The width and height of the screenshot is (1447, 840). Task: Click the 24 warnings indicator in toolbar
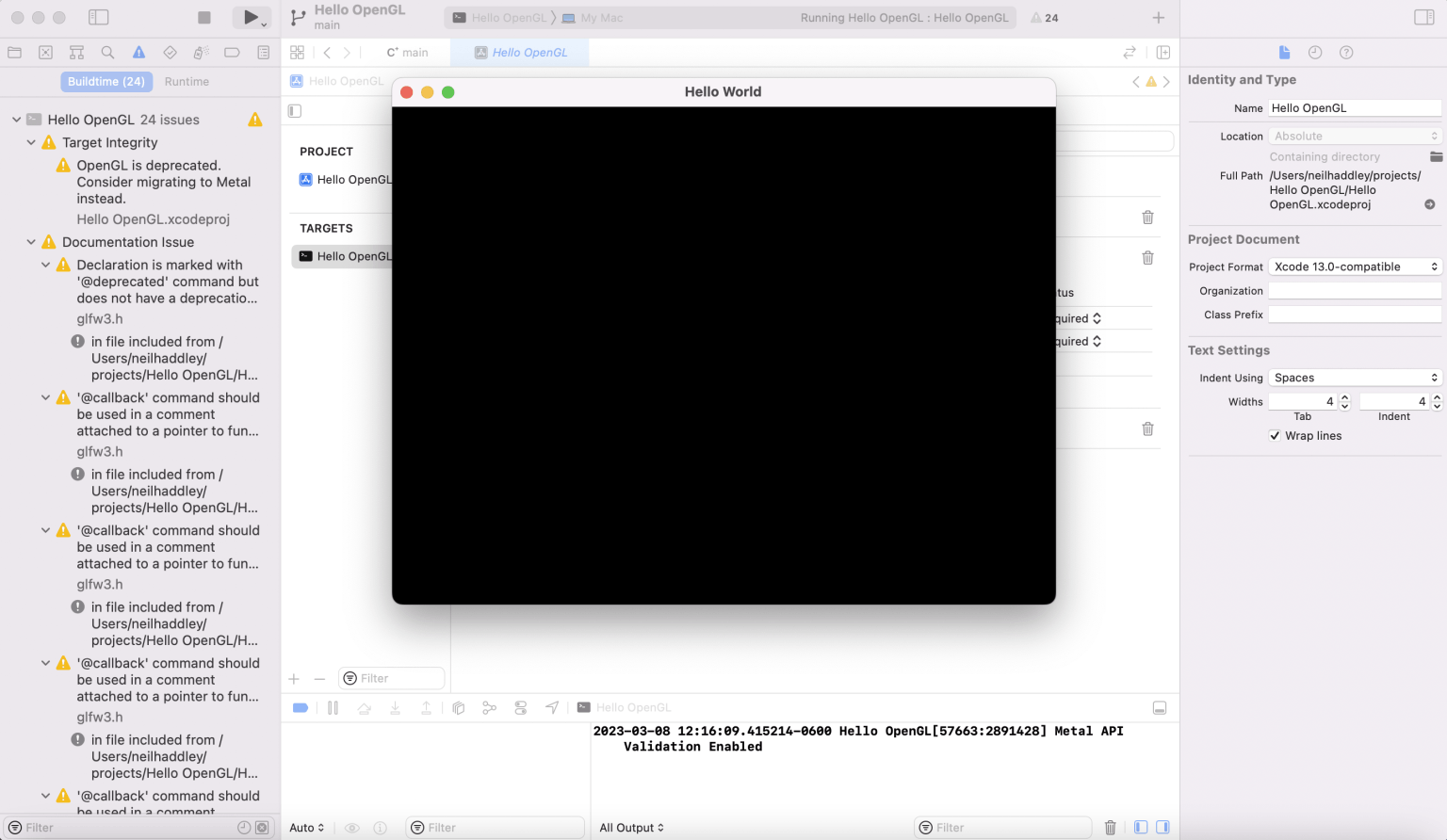coord(1045,18)
